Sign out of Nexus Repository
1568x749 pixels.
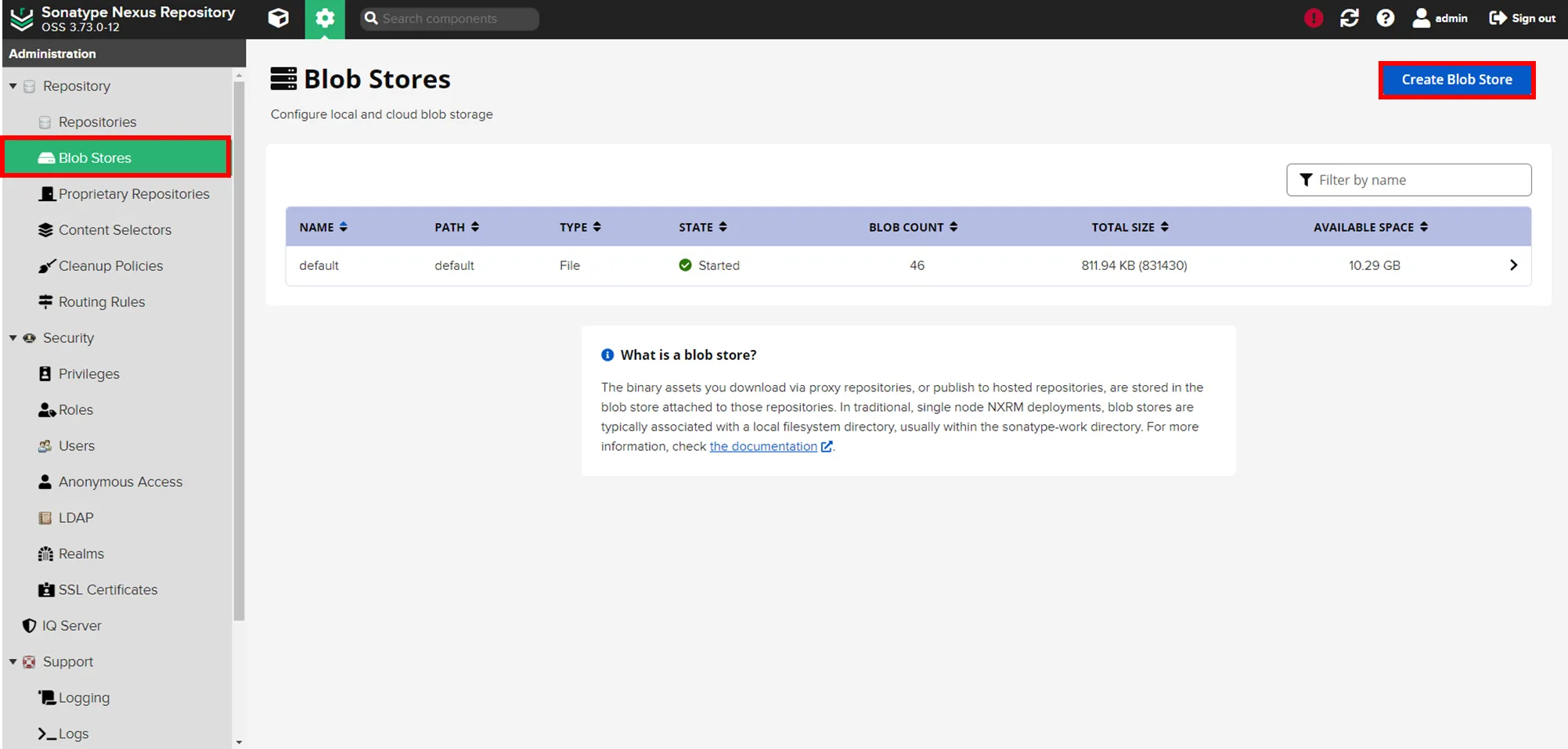point(1522,18)
